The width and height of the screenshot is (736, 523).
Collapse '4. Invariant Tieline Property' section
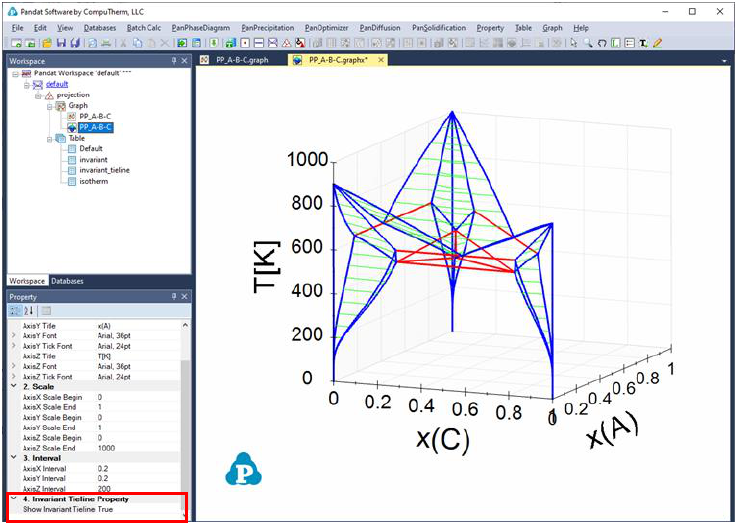pyautogui.click(x=14, y=499)
